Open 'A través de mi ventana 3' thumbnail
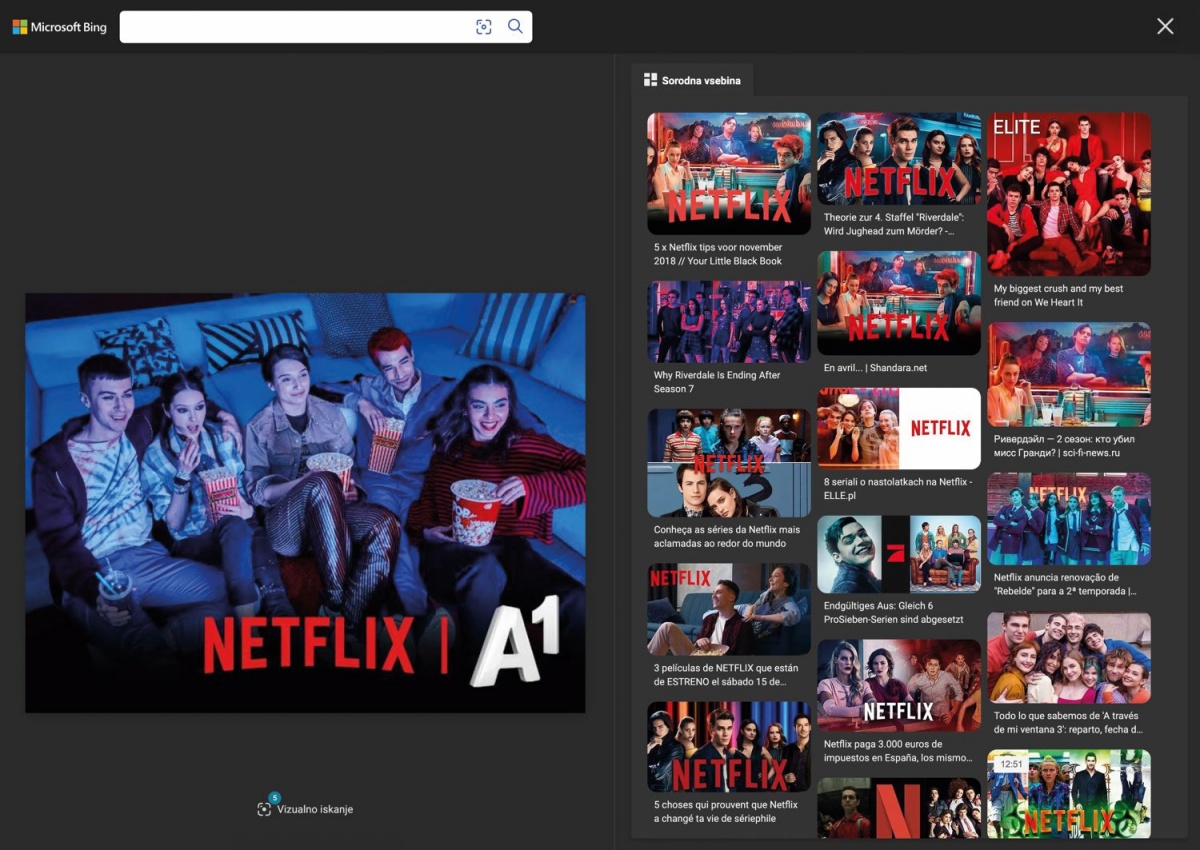 [1069, 658]
